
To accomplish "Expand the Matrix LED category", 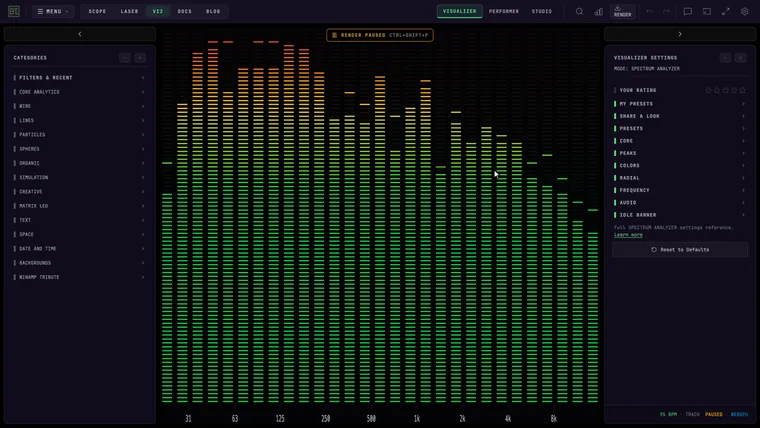I will click(x=79, y=206).
